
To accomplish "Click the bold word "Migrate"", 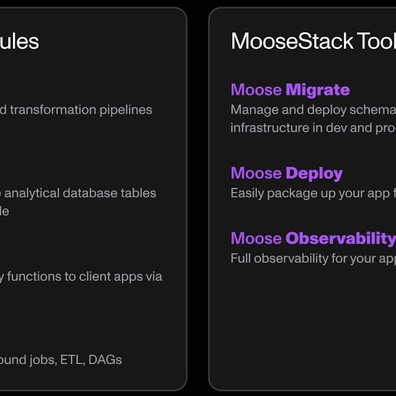I will coord(318,90).
